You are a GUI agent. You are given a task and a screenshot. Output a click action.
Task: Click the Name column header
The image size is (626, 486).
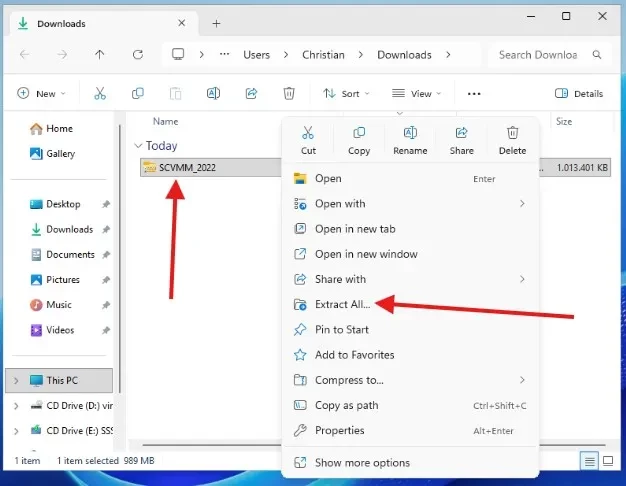coord(165,121)
